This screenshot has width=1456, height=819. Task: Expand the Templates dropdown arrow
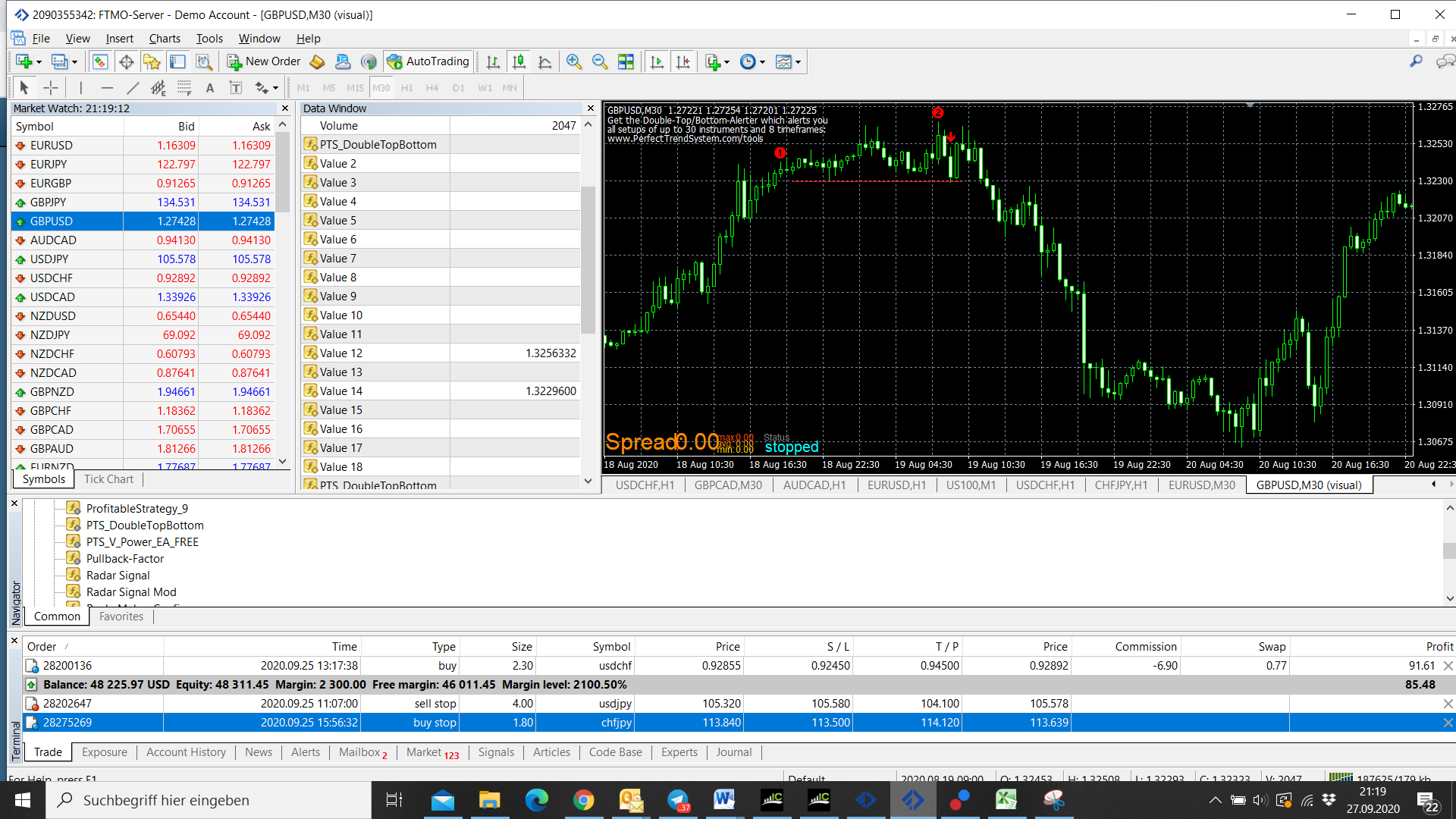click(798, 62)
